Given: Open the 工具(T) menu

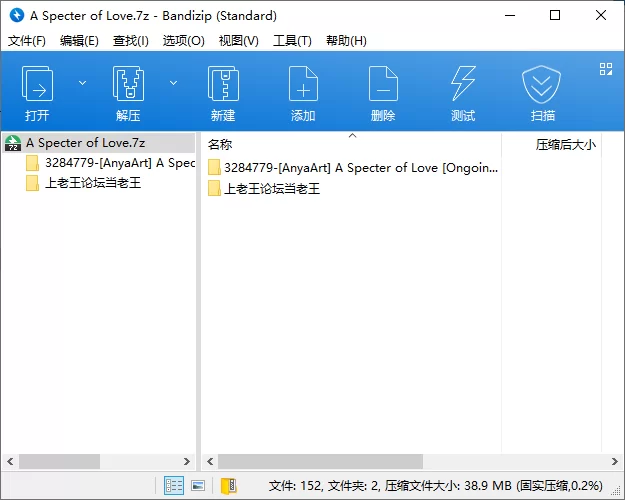Looking at the screenshot, I should point(292,40).
